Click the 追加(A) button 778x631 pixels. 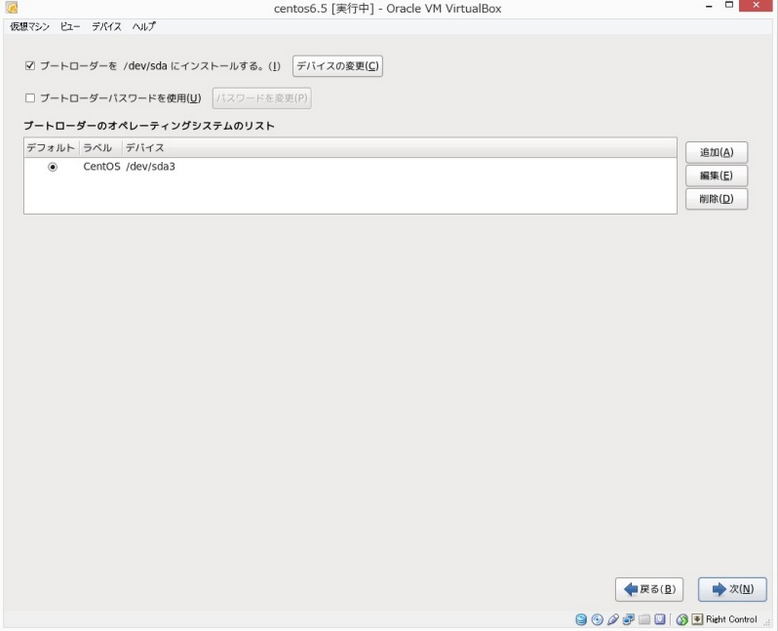pyautogui.click(x=716, y=152)
